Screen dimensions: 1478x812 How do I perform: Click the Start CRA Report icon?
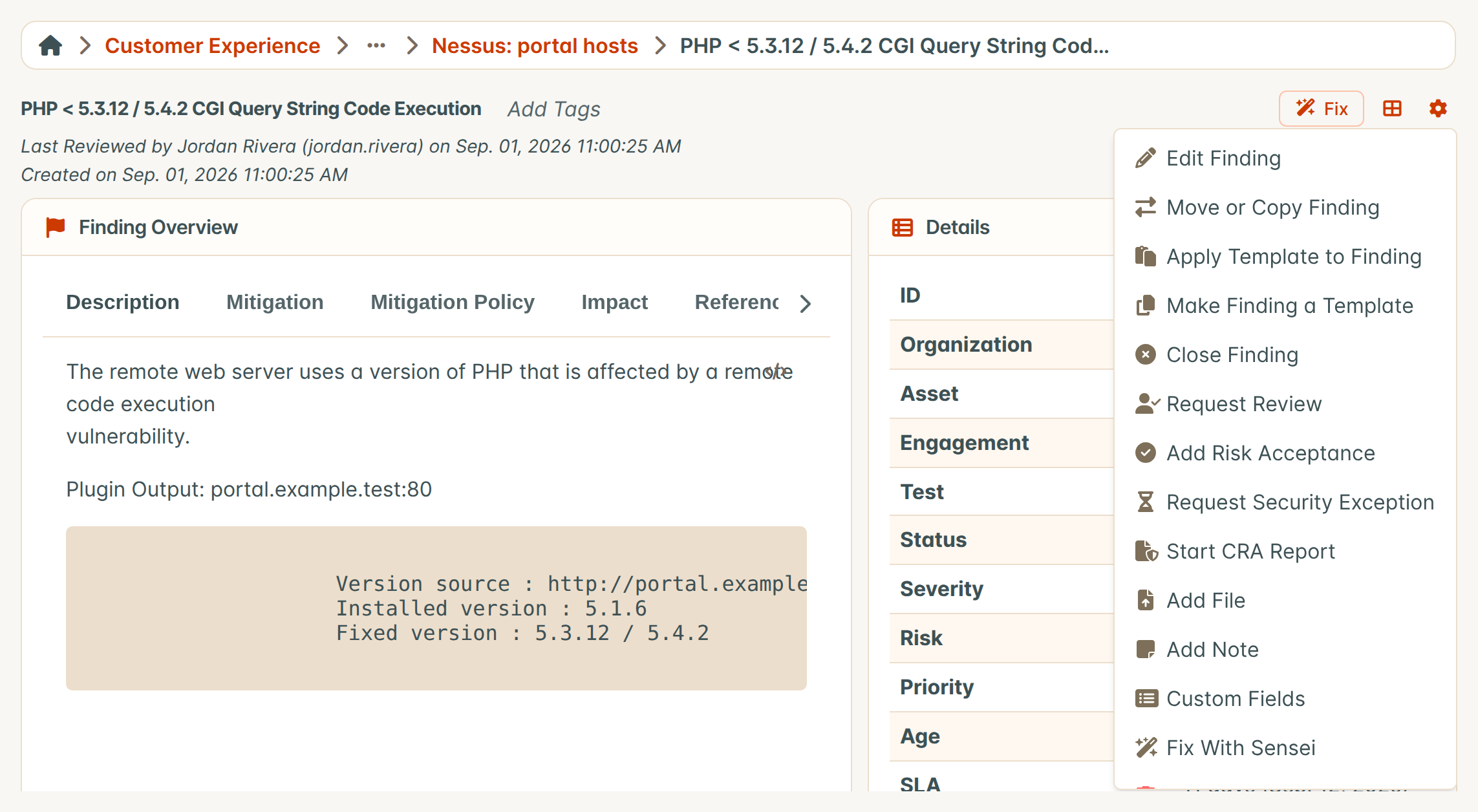click(x=1146, y=551)
